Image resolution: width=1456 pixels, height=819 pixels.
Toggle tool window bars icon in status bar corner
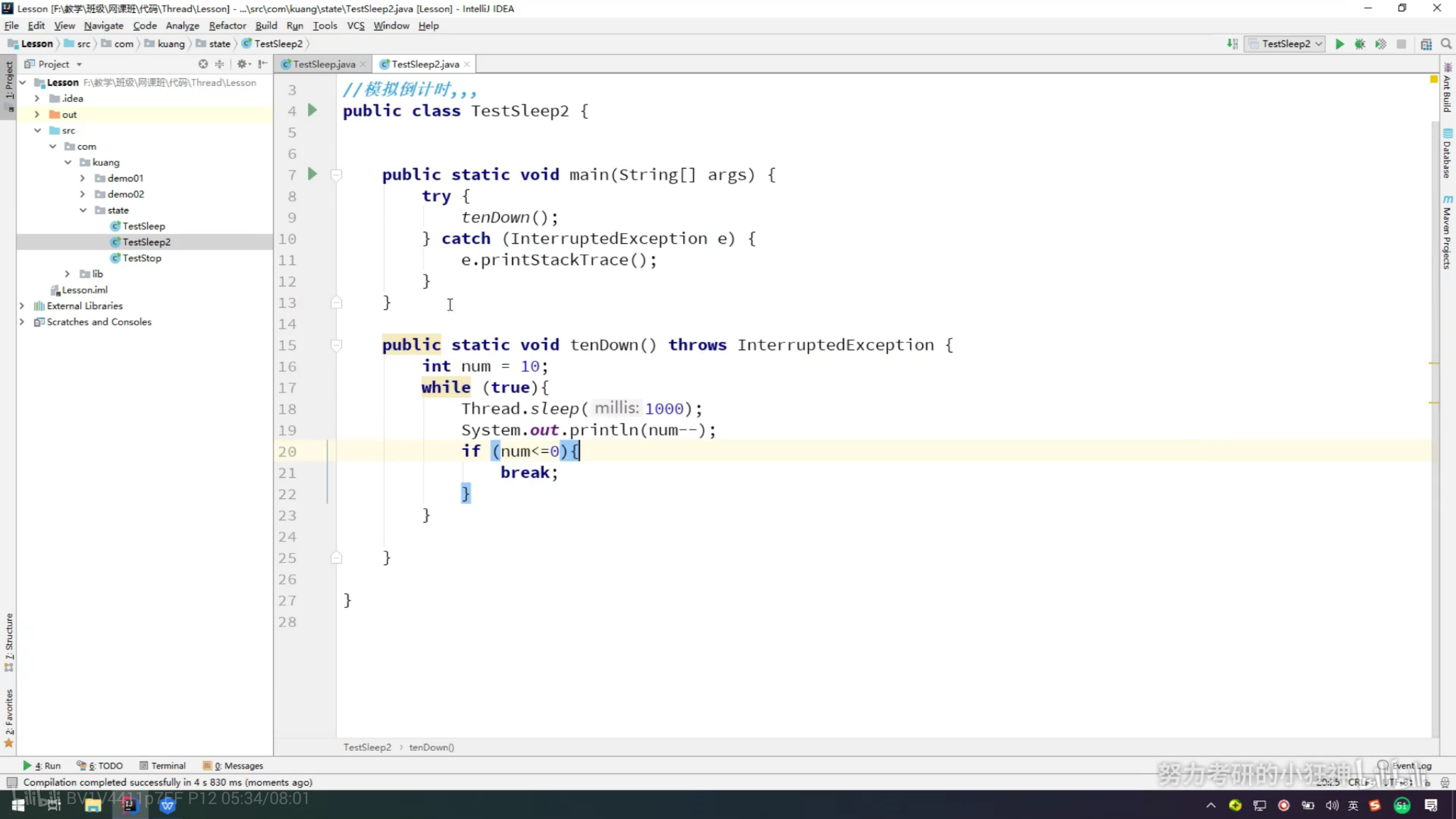(11, 783)
